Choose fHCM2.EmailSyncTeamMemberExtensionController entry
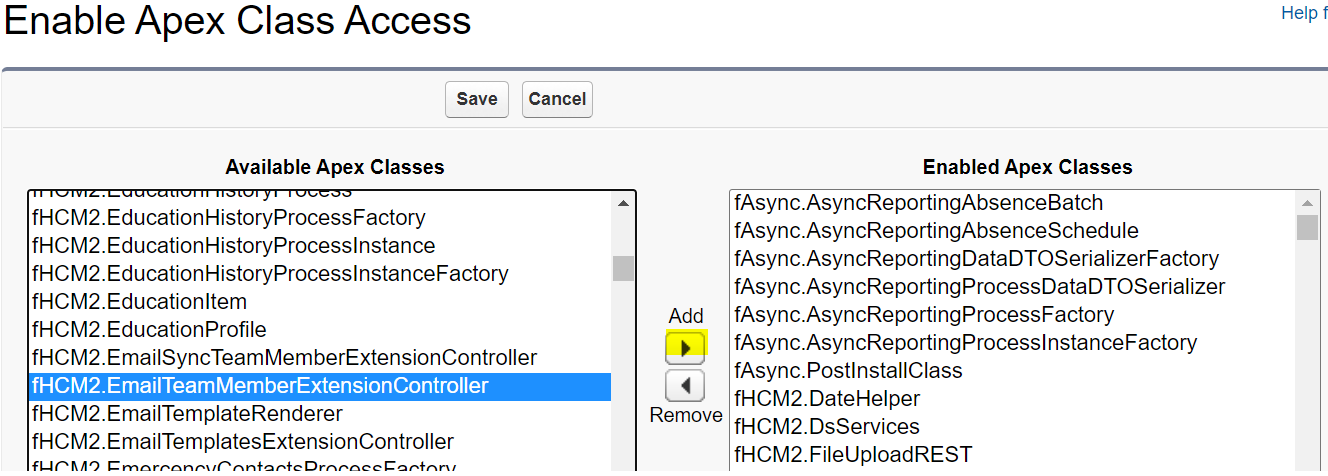Screen dimensions: 1328x476 click(x=285, y=358)
